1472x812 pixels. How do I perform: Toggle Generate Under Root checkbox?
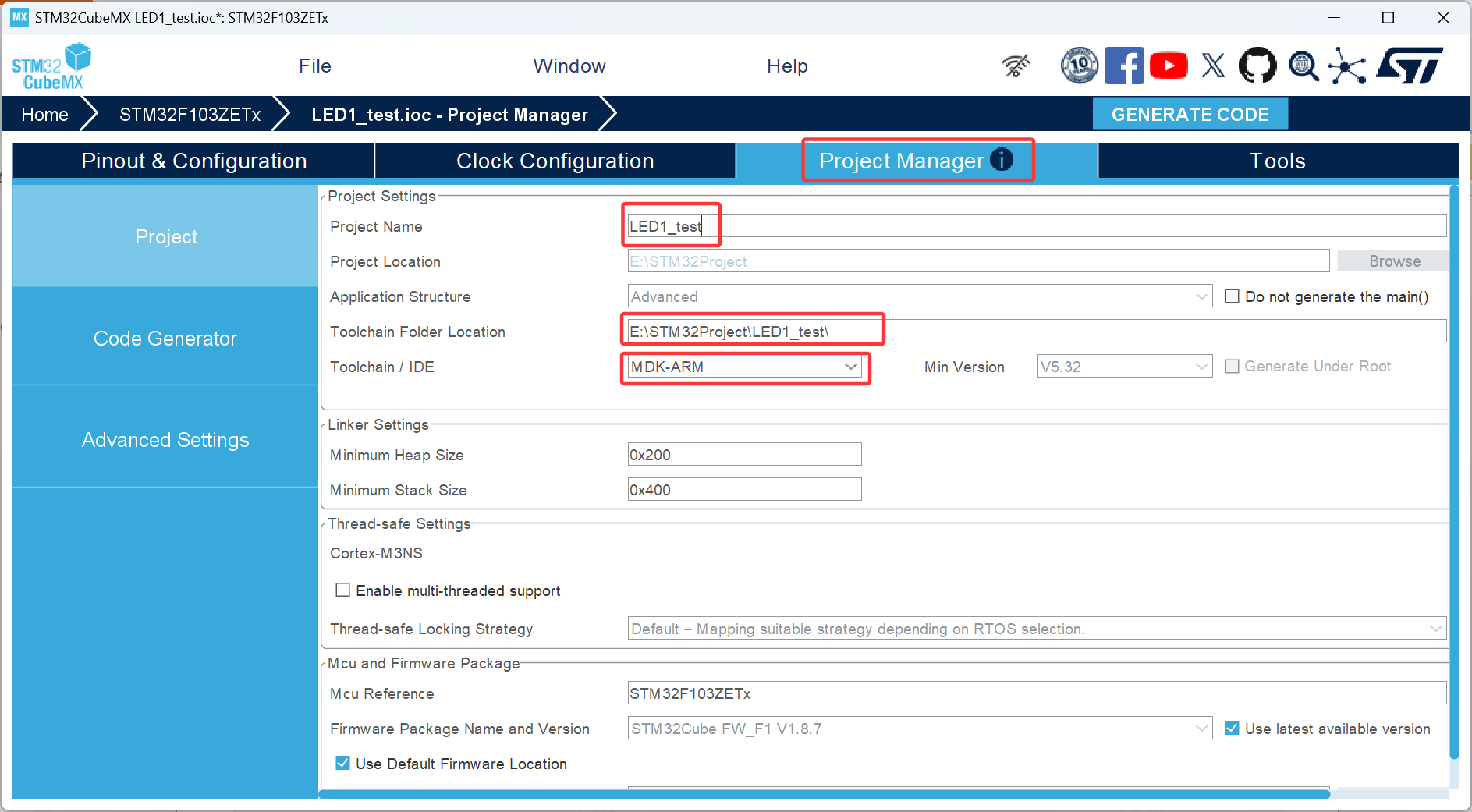1233,367
